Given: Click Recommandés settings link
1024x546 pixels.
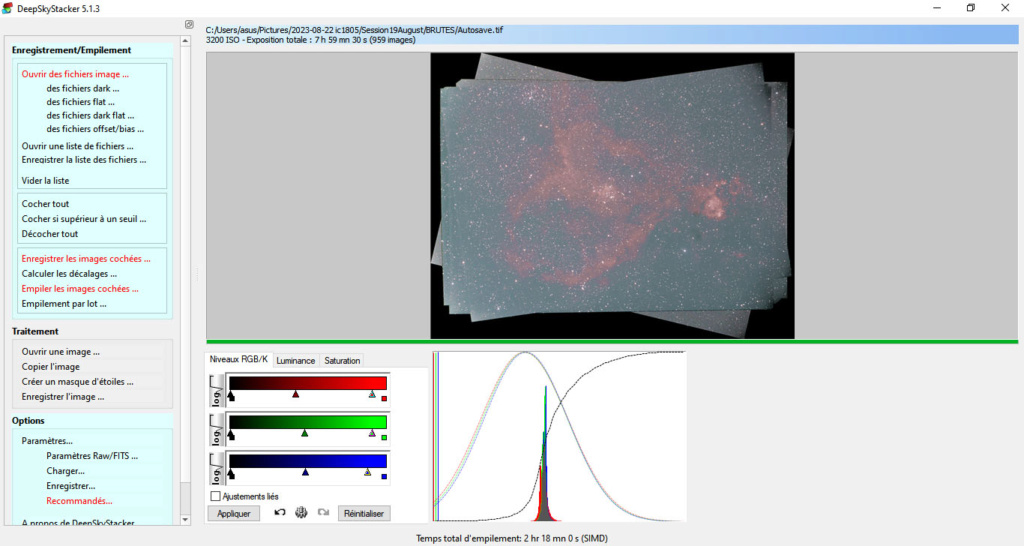Looking at the screenshot, I should pyautogui.click(x=79, y=501).
